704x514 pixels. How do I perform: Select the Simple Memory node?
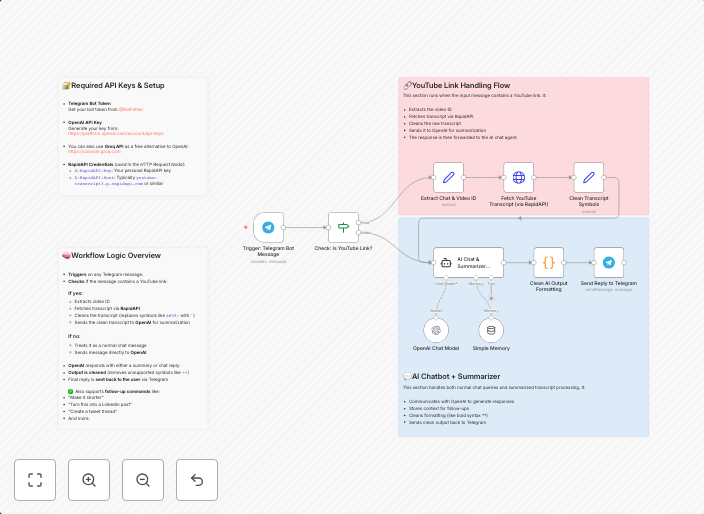[x=491, y=328]
